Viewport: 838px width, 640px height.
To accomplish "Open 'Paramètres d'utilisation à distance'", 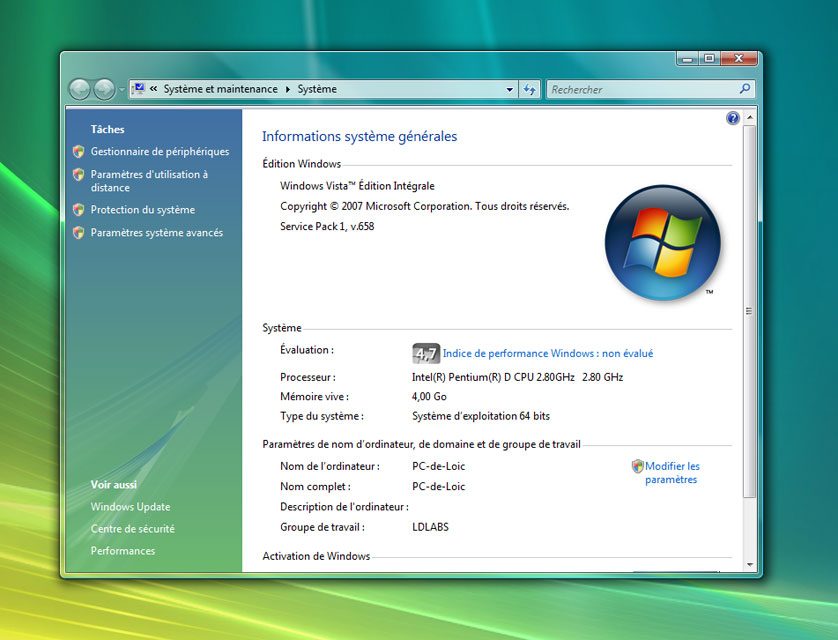I will point(149,181).
